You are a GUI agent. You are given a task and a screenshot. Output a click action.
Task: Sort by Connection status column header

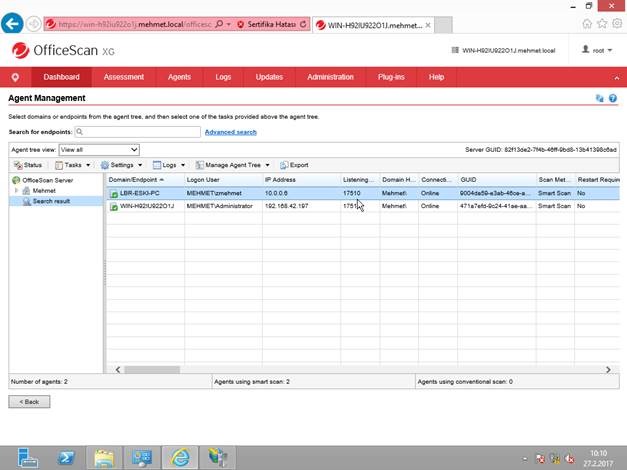click(438, 180)
